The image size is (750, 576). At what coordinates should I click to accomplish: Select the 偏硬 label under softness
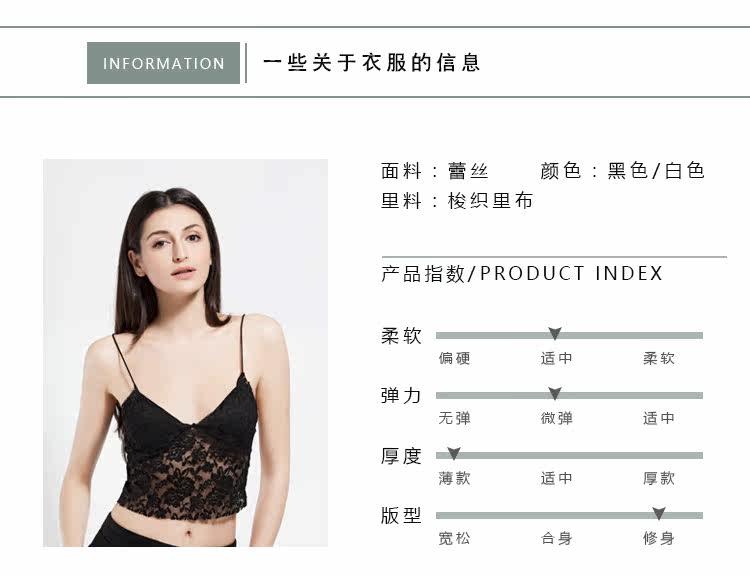click(x=454, y=358)
